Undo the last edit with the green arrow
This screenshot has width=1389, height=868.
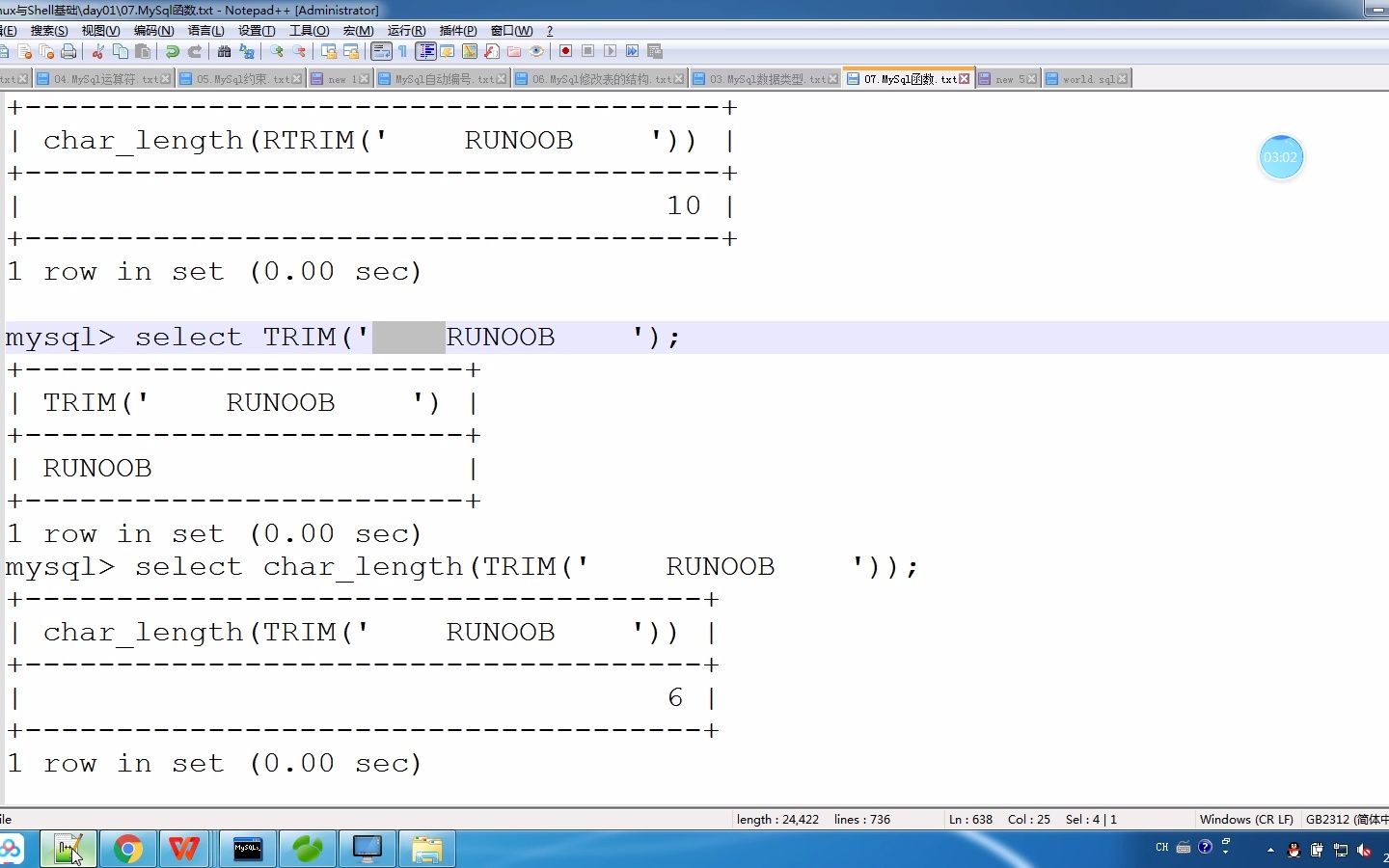click(x=172, y=51)
